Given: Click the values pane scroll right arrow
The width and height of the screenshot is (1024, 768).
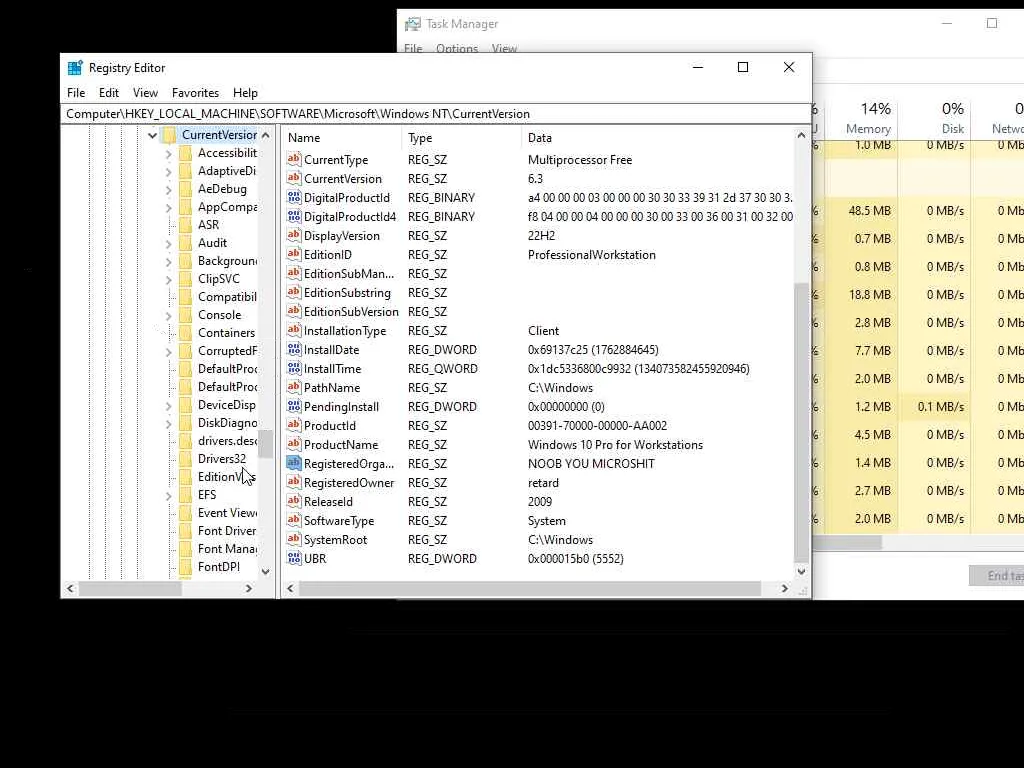Looking at the screenshot, I should [784, 588].
